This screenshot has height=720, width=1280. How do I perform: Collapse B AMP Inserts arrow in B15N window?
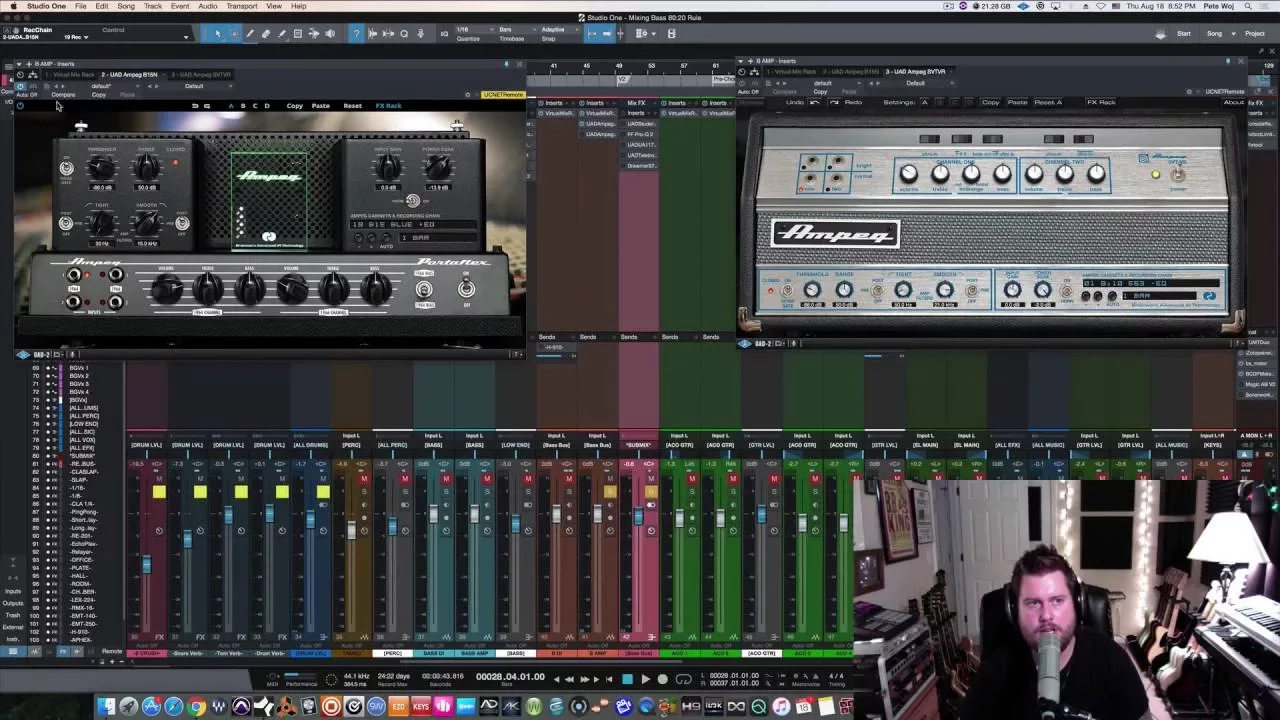[x=18, y=64]
